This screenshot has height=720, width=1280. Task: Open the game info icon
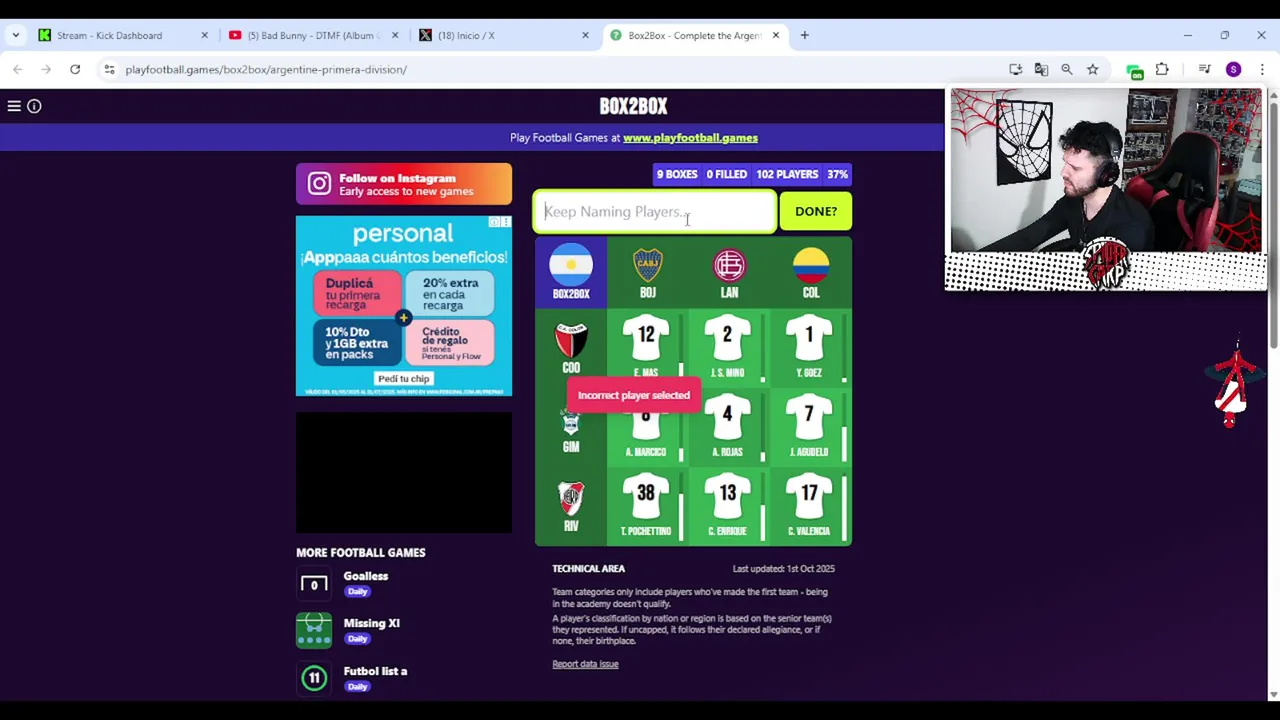click(x=34, y=106)
